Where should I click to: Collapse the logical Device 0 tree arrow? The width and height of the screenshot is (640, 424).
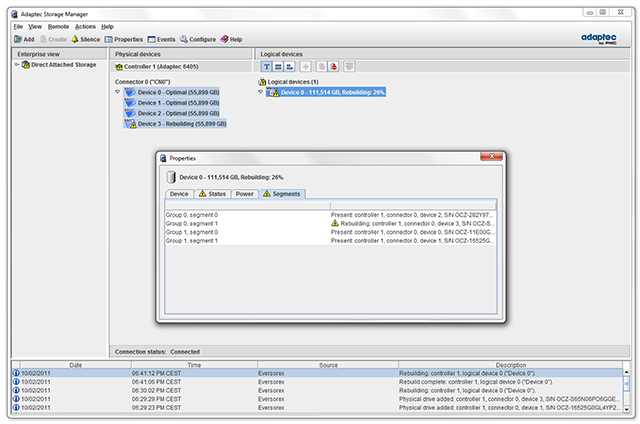tap(260, 92)
